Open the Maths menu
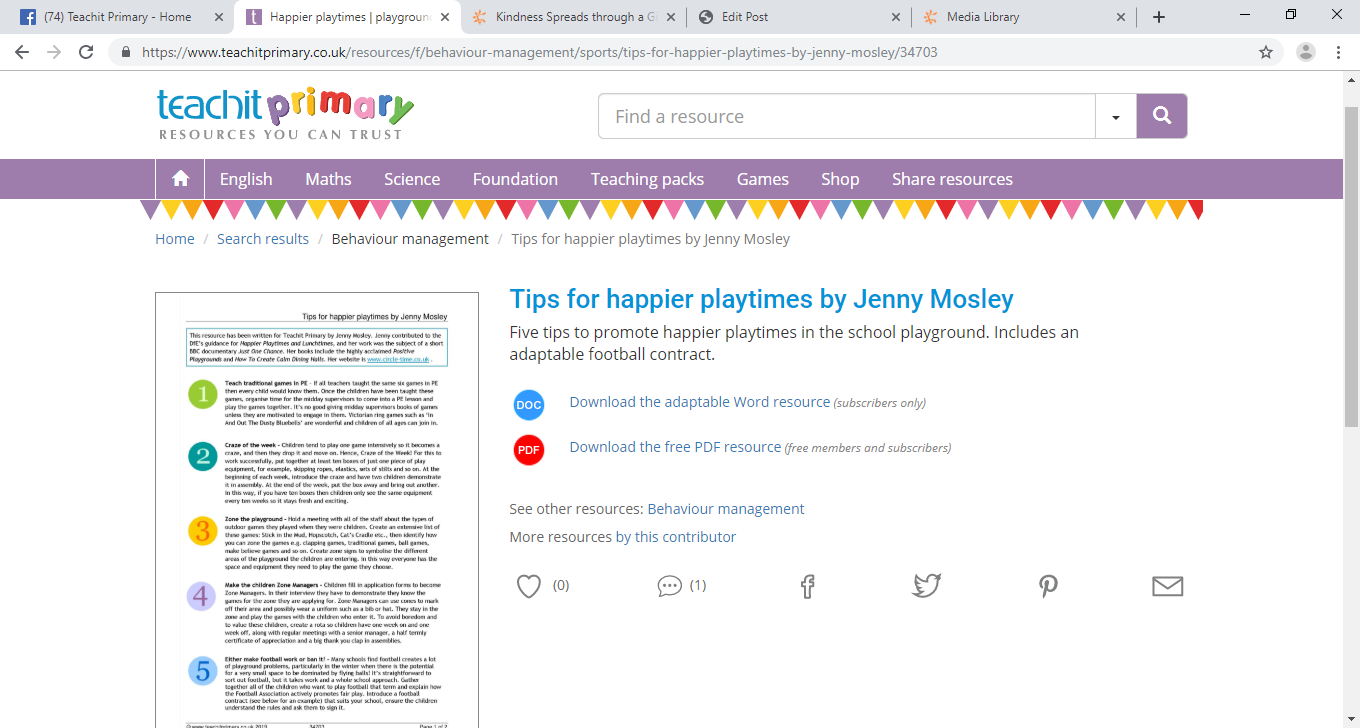The height and width of the screenshot is (728, 1360). tap(328, 179)
